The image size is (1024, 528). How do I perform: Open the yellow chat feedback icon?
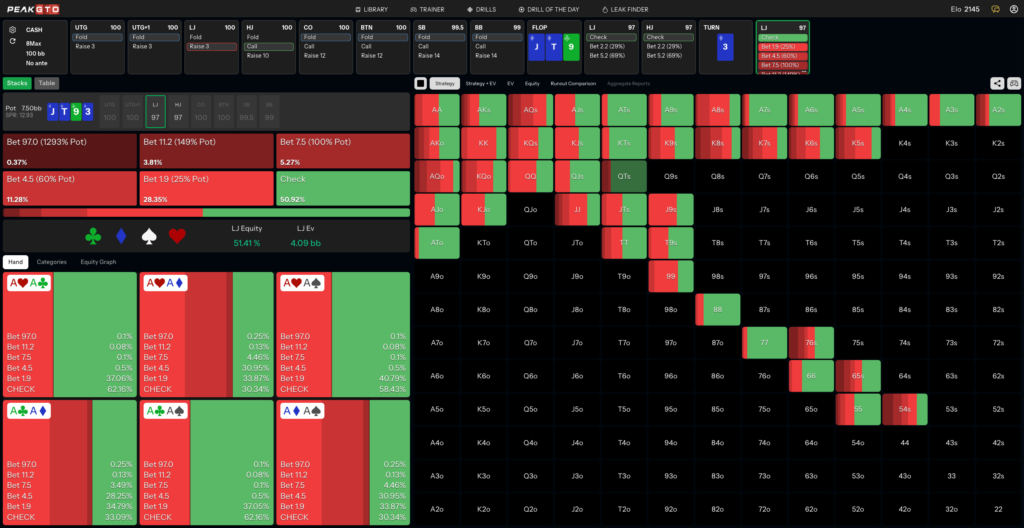[x=995, y=9]
